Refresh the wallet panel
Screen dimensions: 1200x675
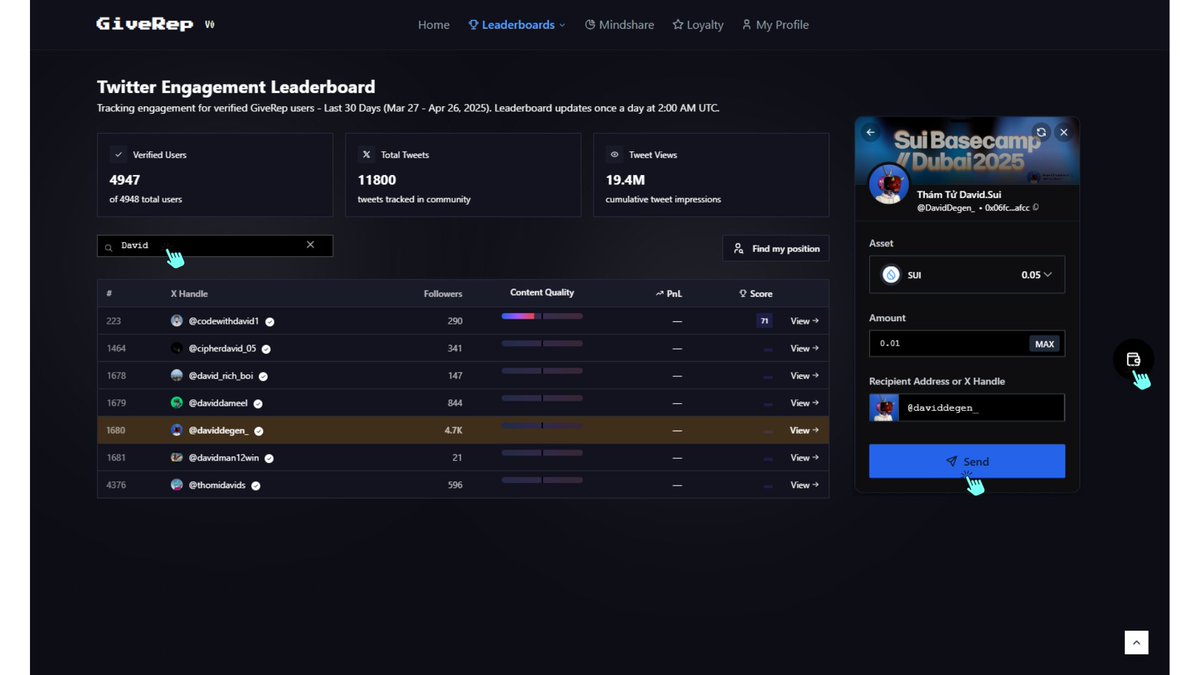coord(1041,132)
